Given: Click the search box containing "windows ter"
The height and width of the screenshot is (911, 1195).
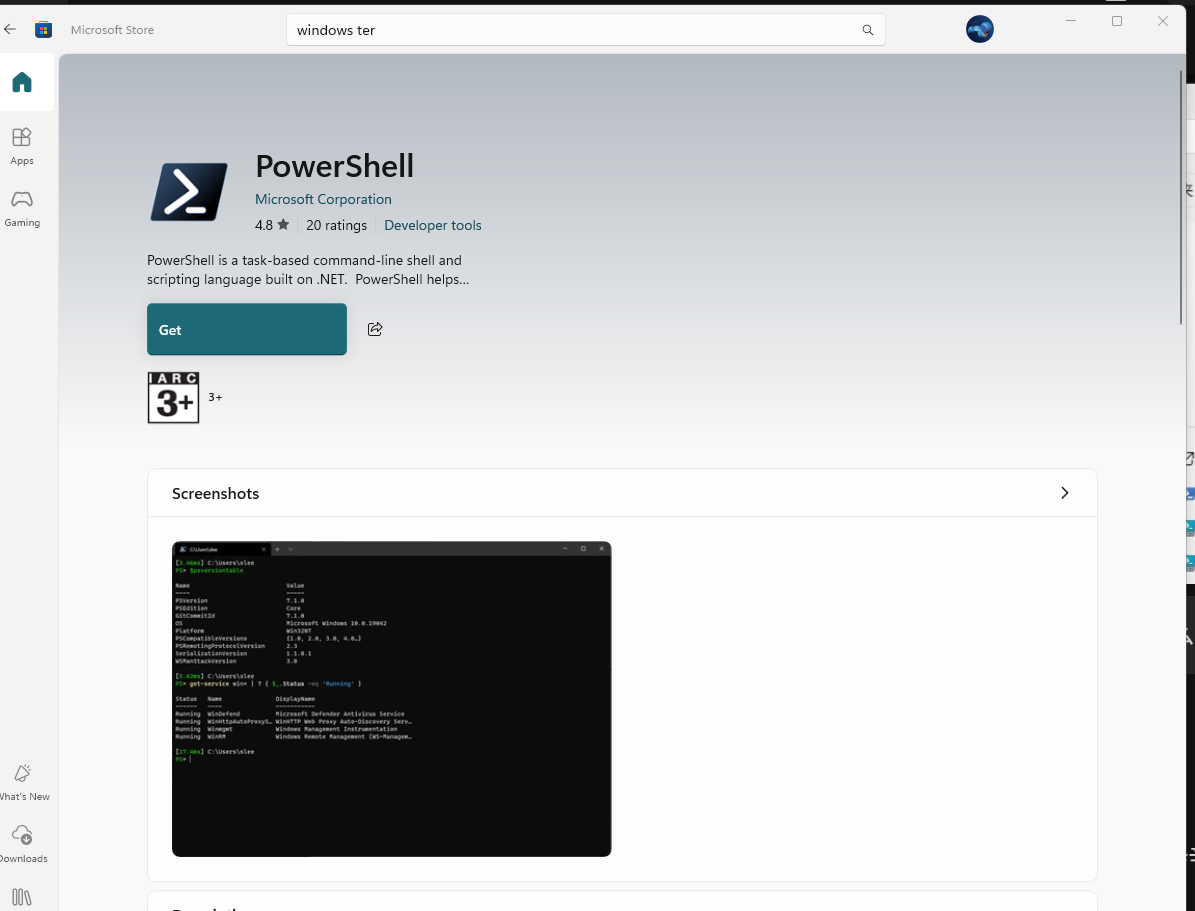Looking at the screenshot, I should pyautogui.click(x=570, y=30).
